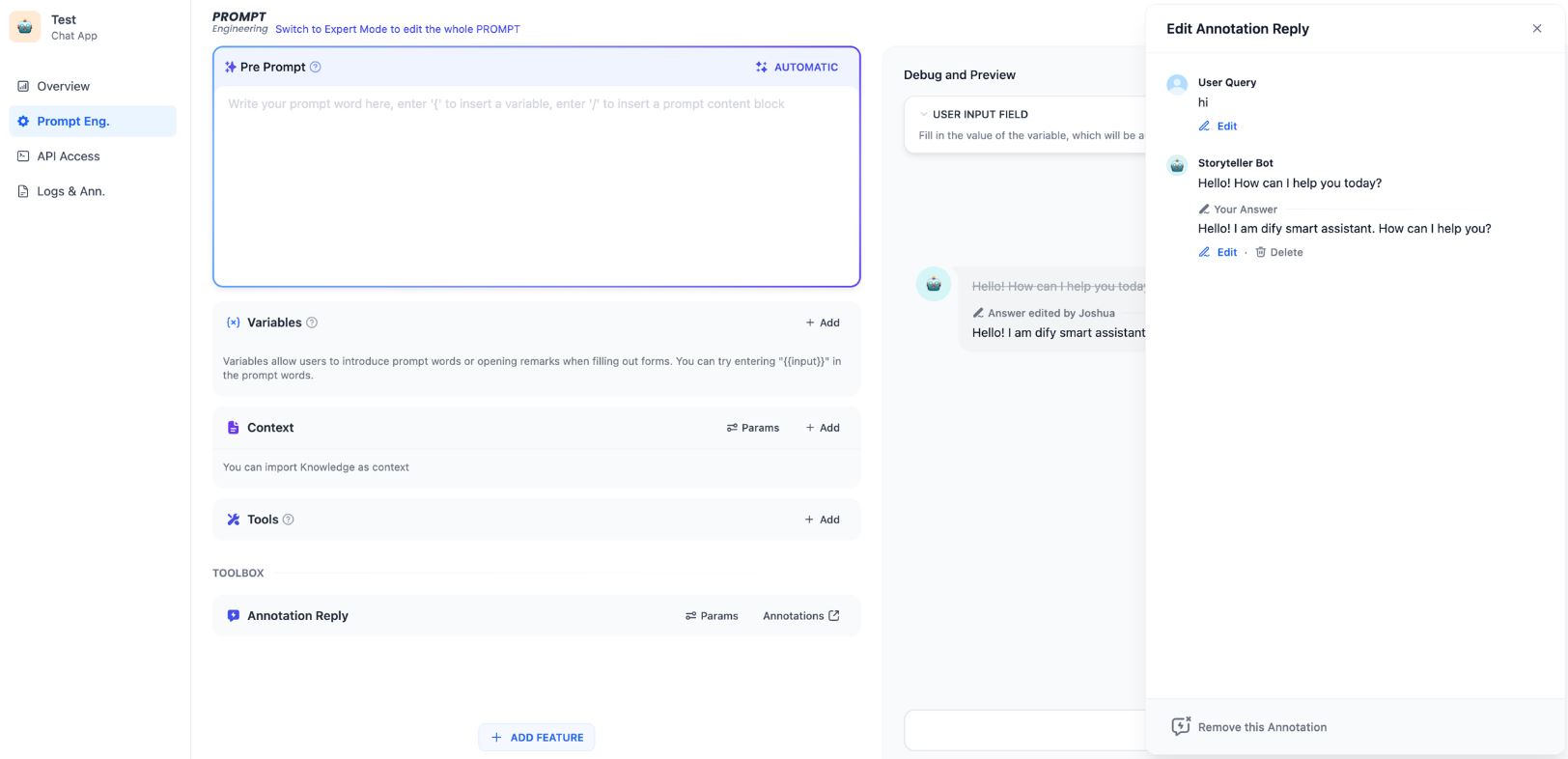Viewport: 1568px width, 759px height.
Task: Click the AUTOMATIC prompt button
Action: pyautogui.click(x=797, y=68)
